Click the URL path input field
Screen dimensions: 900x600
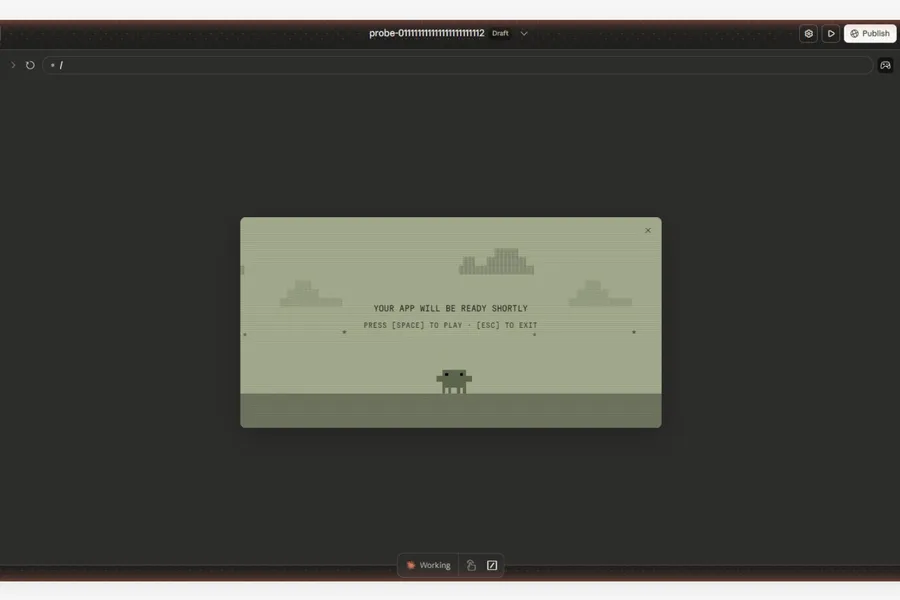pos(457,65)
